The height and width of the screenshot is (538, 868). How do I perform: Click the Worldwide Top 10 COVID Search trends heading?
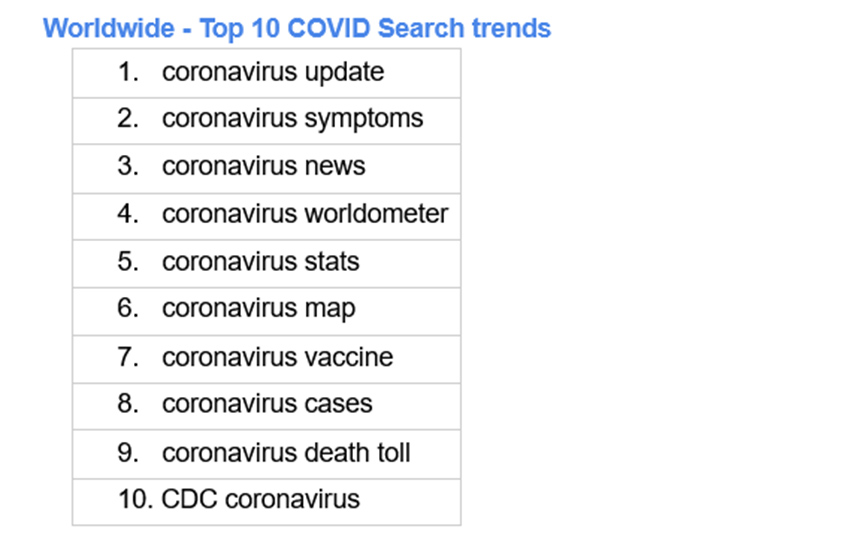pyautogui.click(x=296, y=27)
